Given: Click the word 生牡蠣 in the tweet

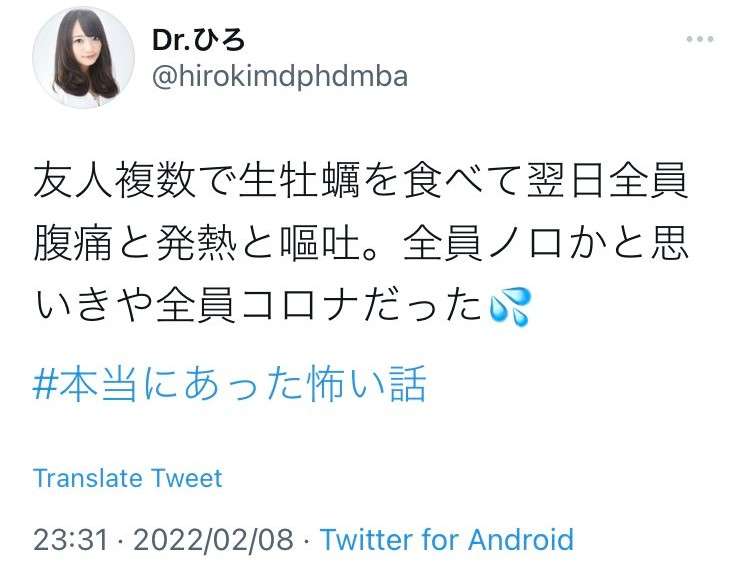Looking at the screenshot, I should (x=298, y=181).
